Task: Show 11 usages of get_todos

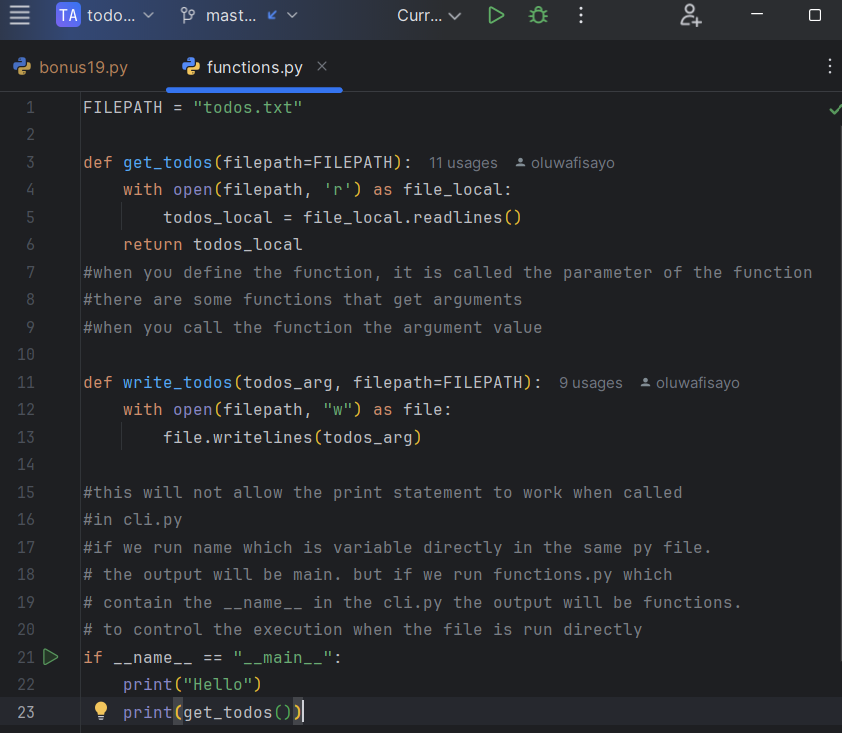Action: [463, 162]
